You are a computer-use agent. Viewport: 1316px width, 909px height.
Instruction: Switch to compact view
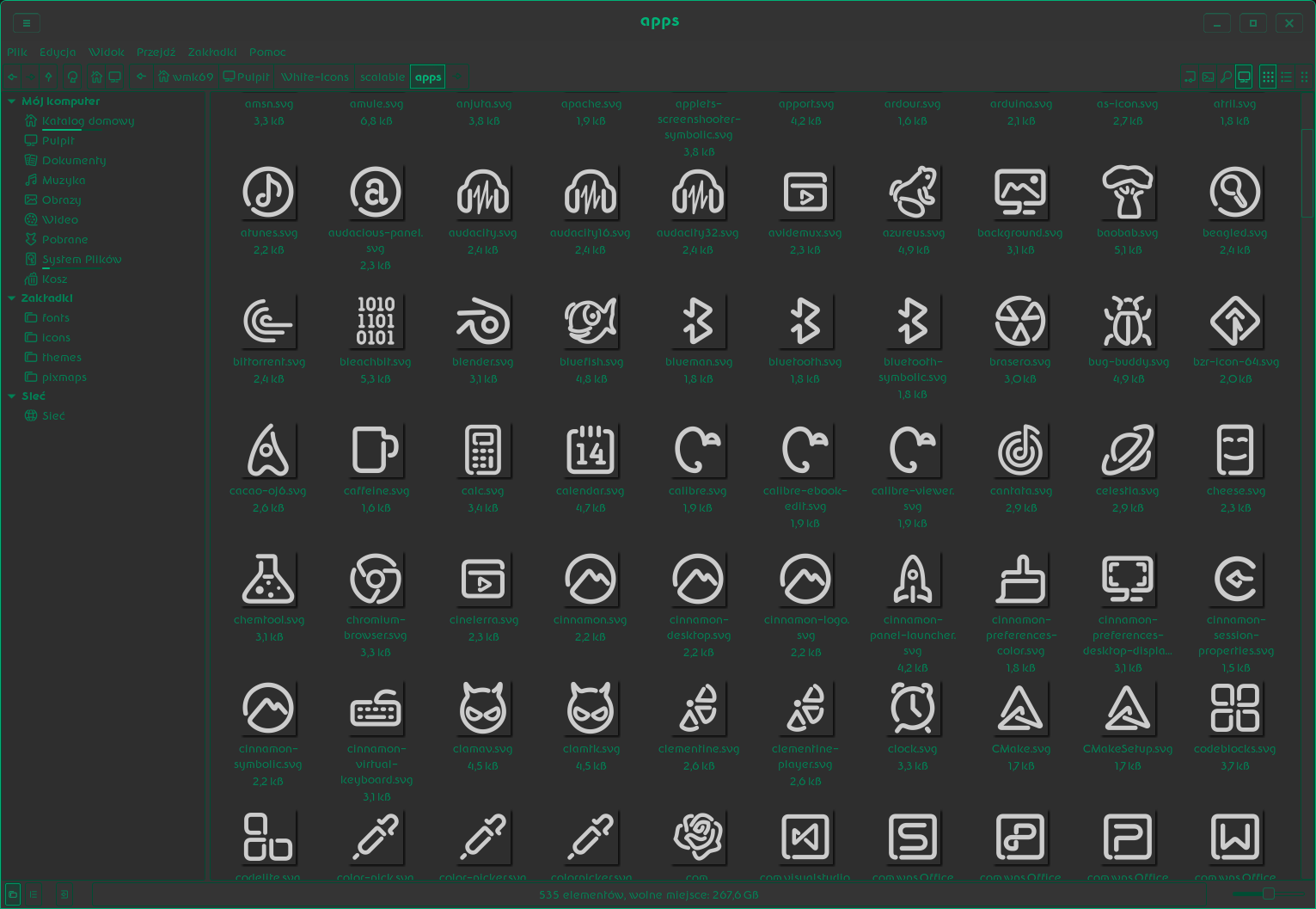point(1304,77)
